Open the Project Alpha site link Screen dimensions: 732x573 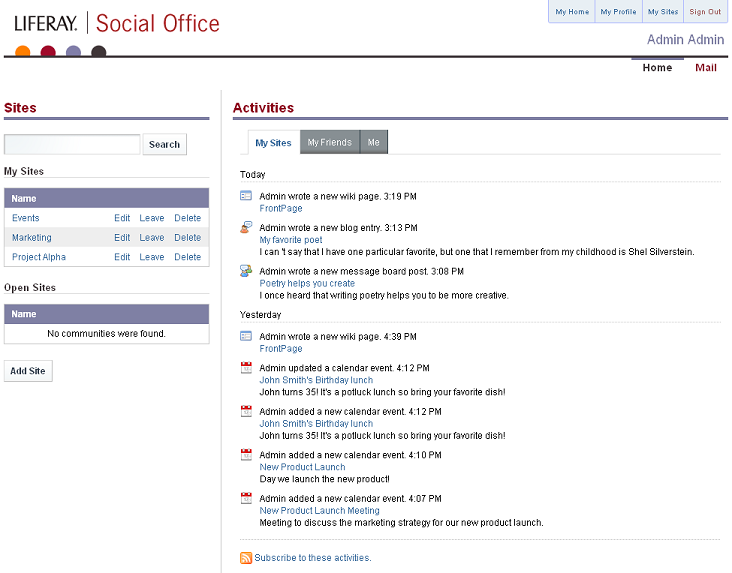click(x=38, y=257)
